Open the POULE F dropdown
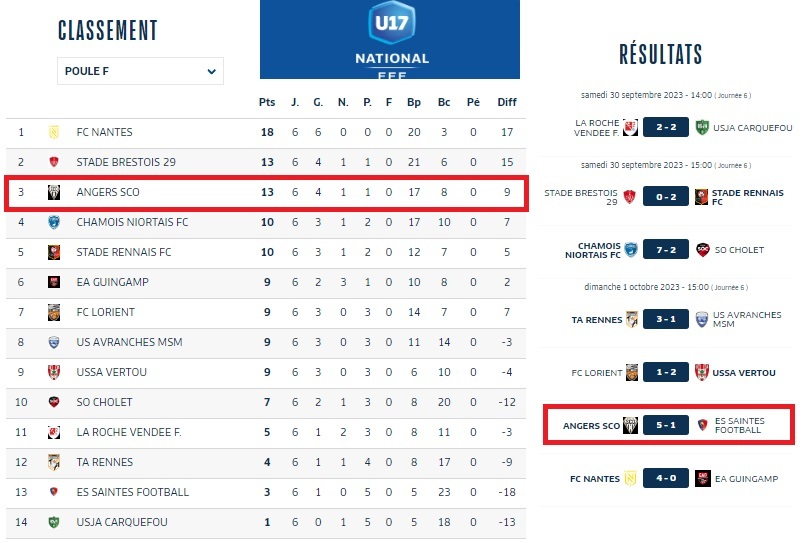The height and width of the screenshot is (543, 808). pos(140,71)
